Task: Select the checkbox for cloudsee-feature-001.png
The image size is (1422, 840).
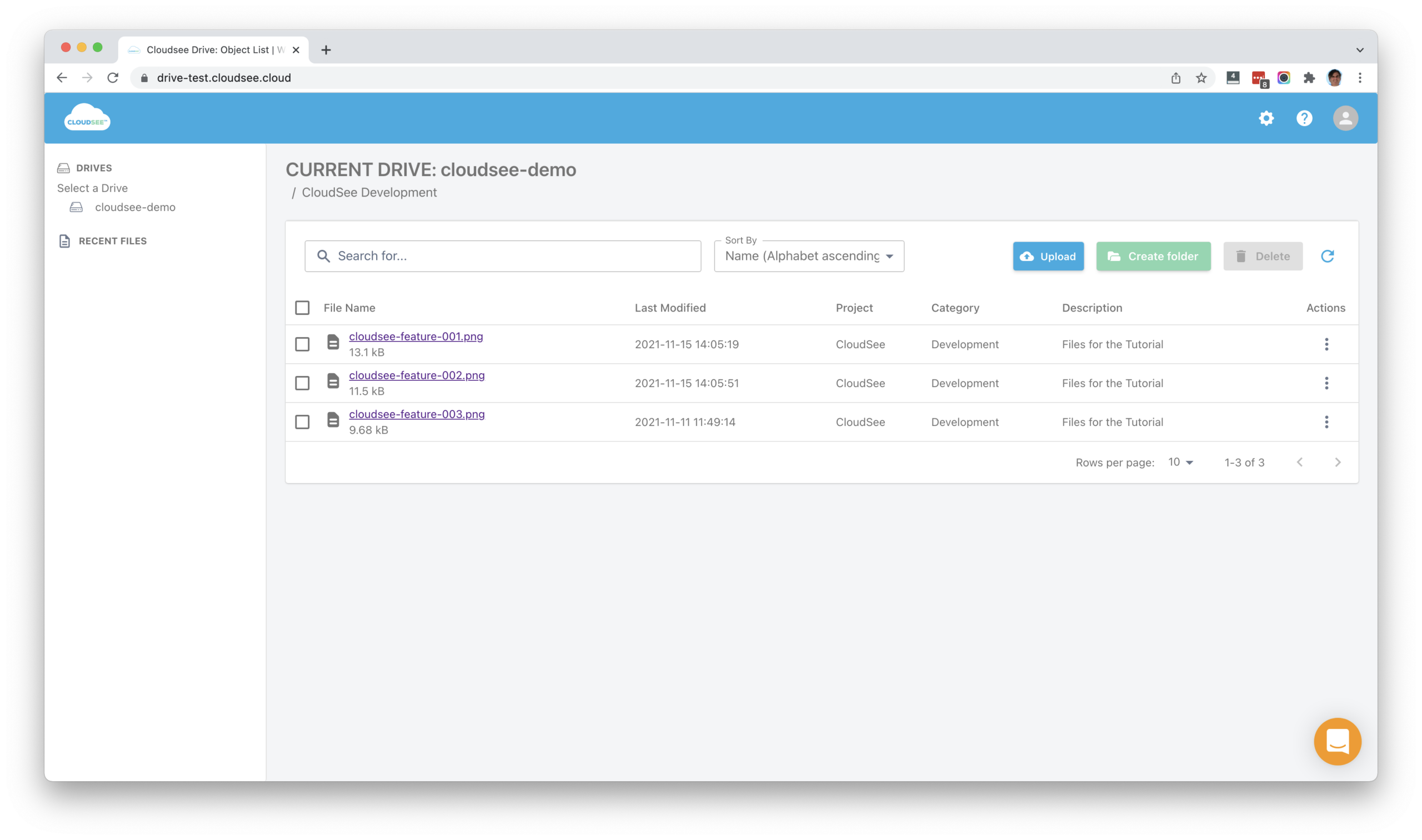Action: click(302, 344)
